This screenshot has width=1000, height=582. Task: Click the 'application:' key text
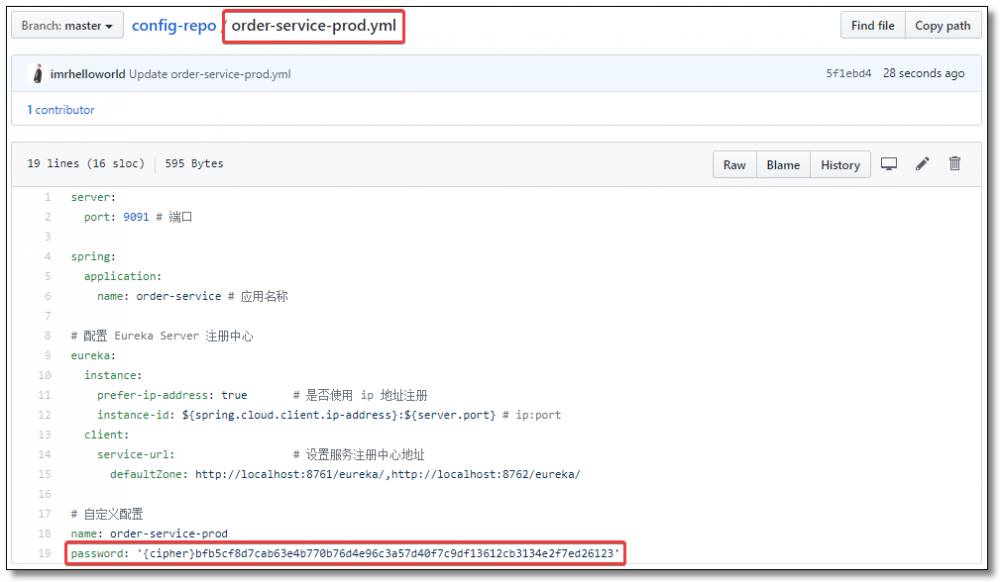(122, 277)
